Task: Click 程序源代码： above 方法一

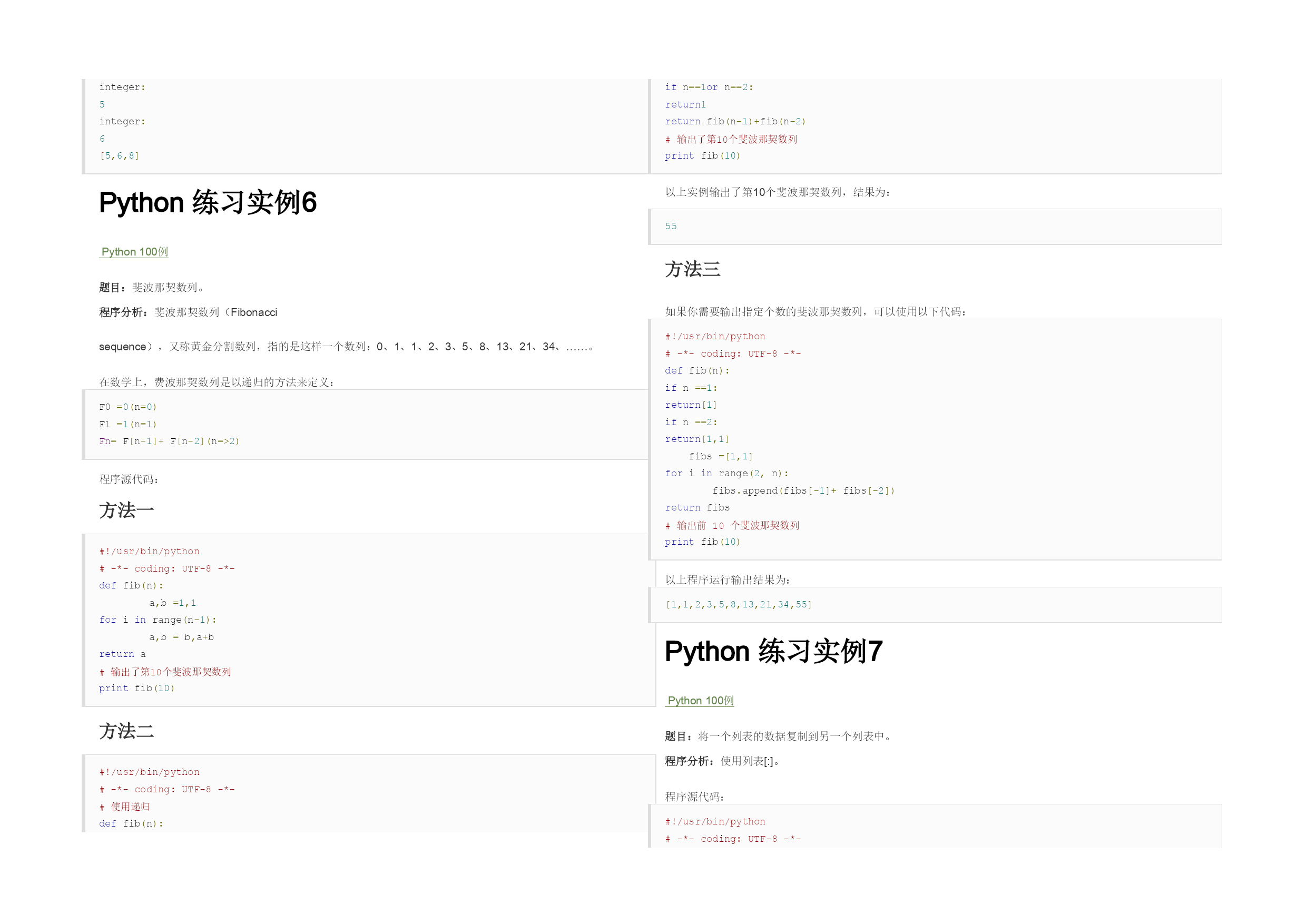Action: click(x=129, y=479)
